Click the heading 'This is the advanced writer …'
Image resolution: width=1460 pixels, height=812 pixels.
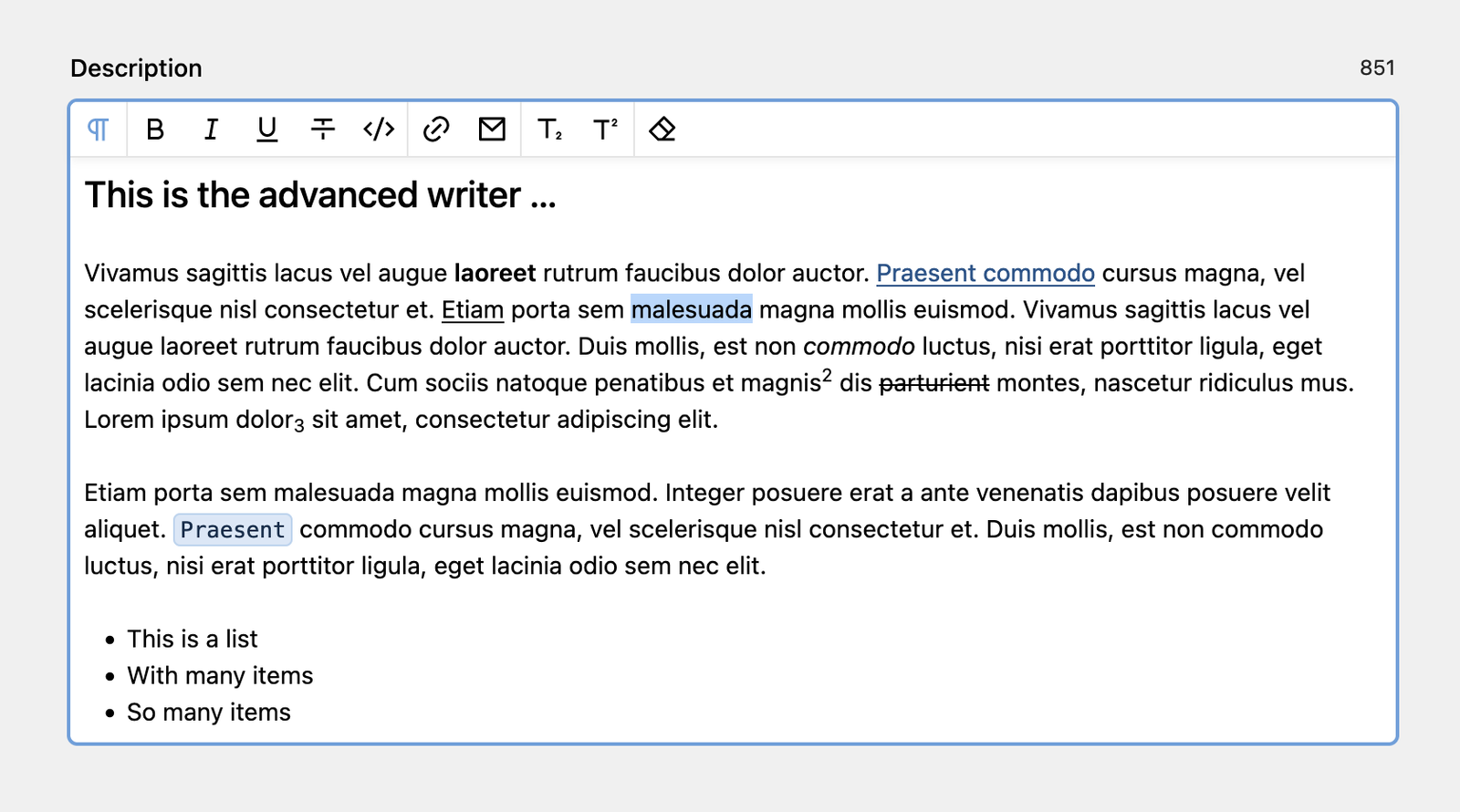320,195
